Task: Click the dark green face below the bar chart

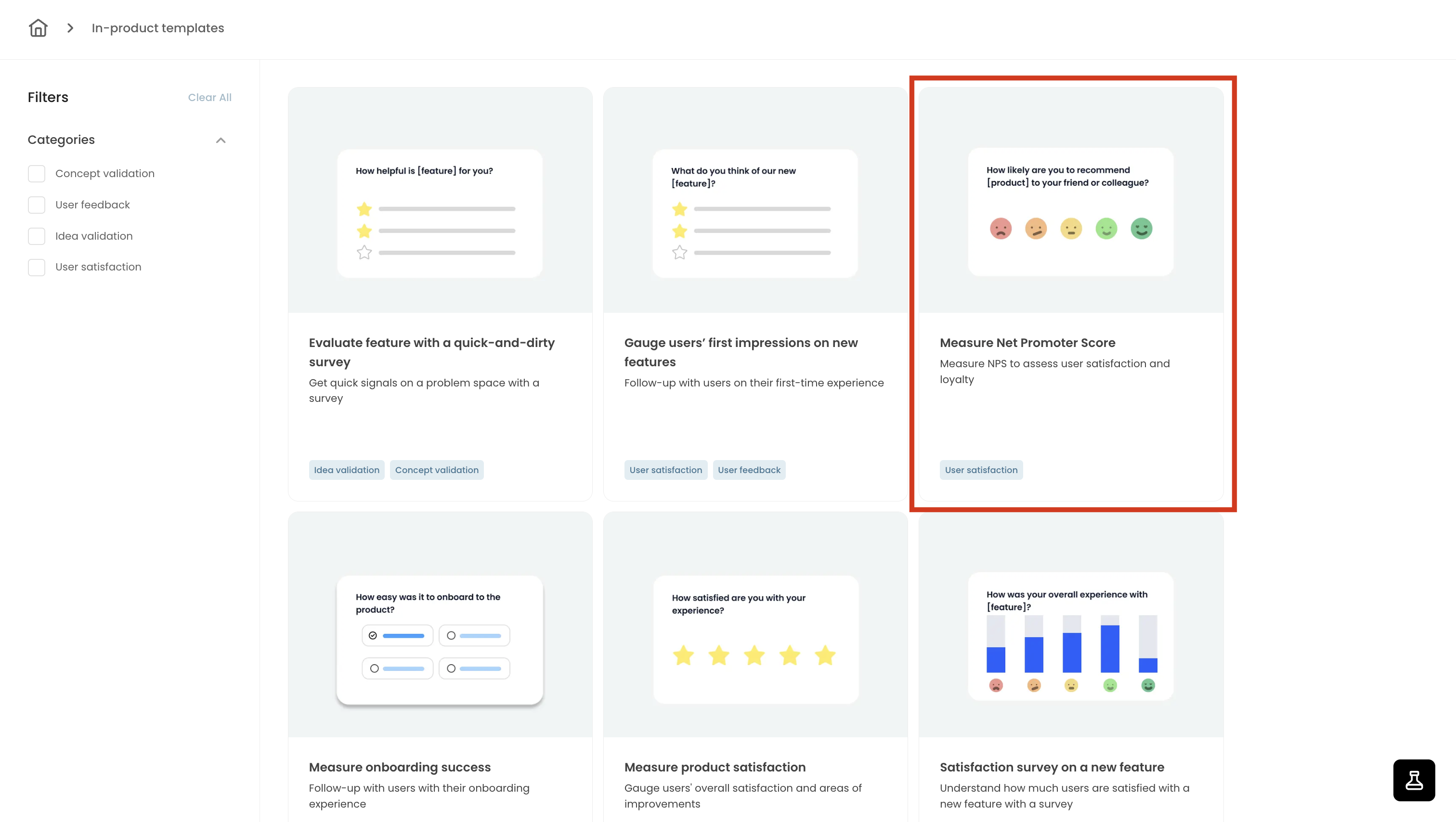Action: (1148, 685)
